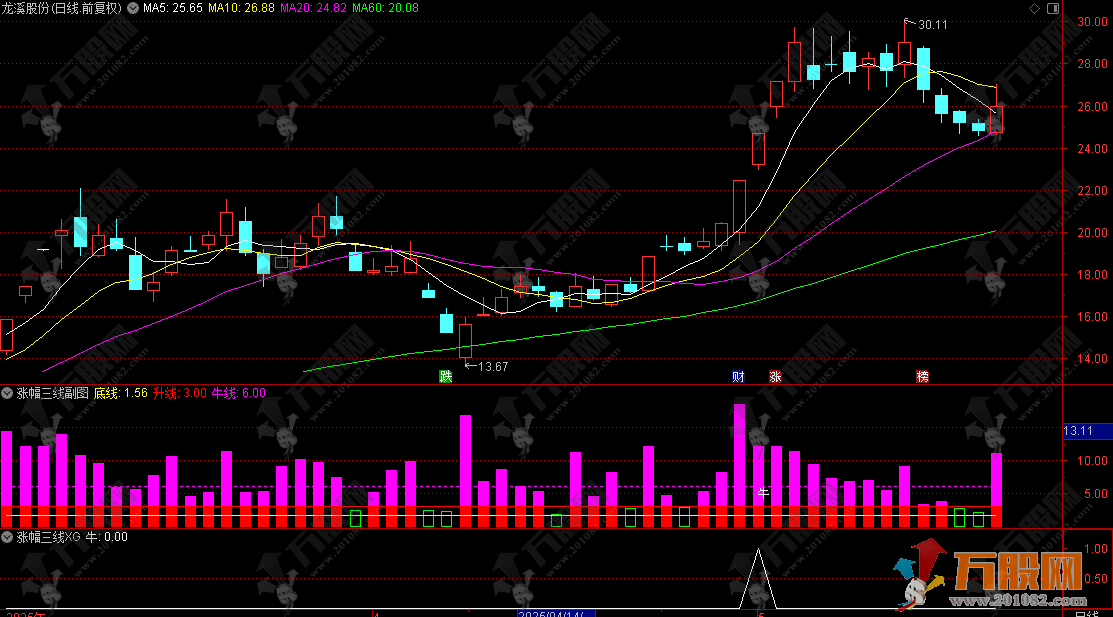Click the 30.11 high price annotation
This screenshot has width=1113, height=617.
click(x=933, y=25)
